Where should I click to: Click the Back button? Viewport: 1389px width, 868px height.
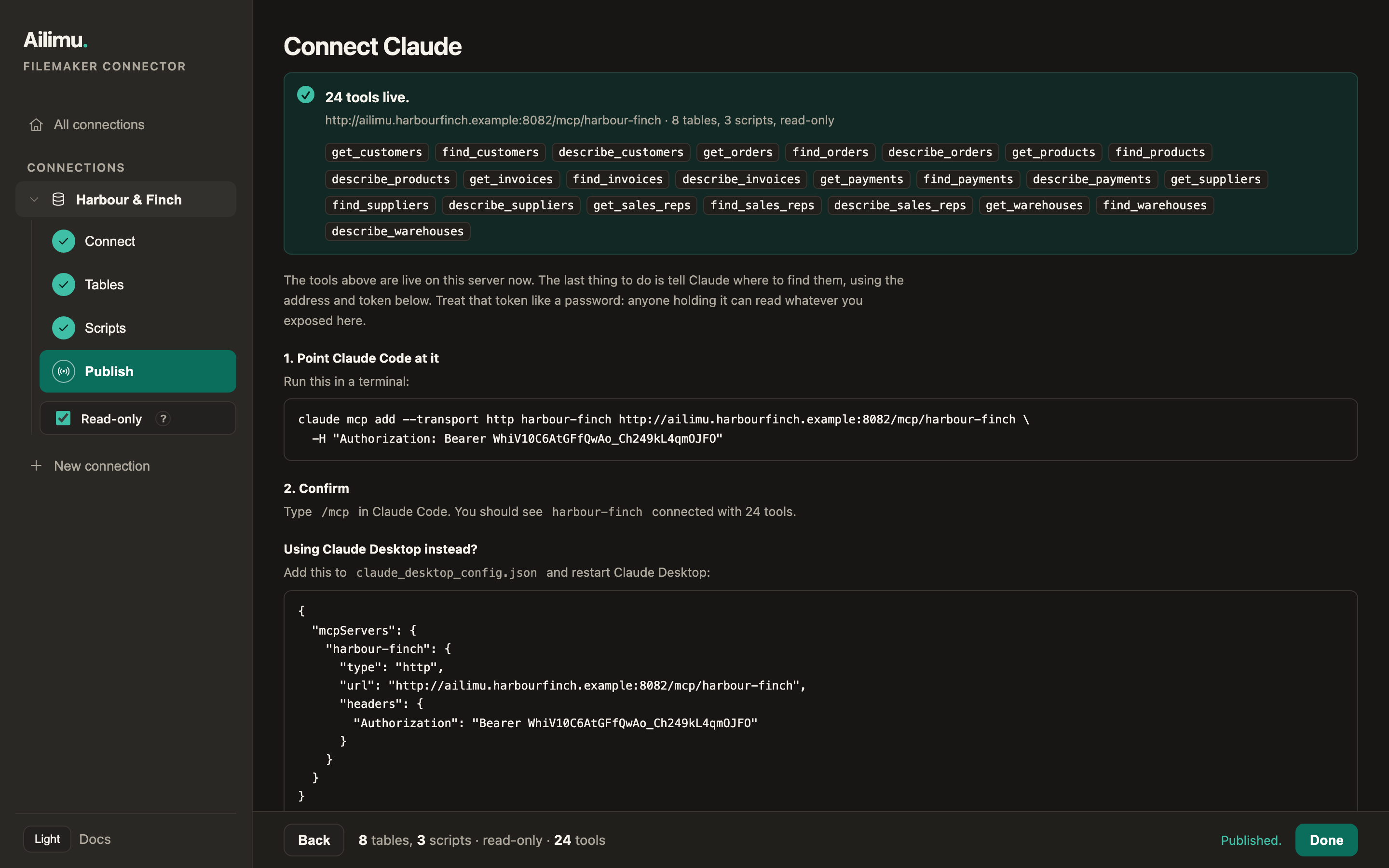(x=314, y=840)
